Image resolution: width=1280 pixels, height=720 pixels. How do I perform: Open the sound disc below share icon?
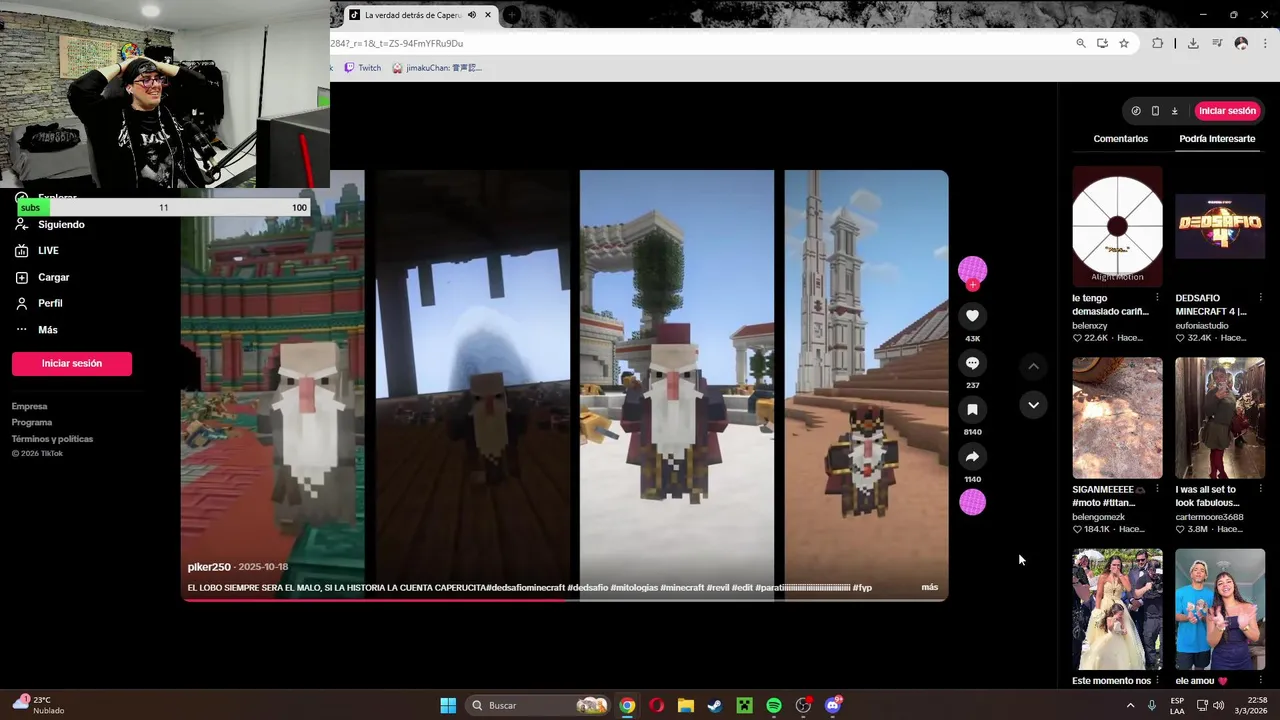point(972,502)
